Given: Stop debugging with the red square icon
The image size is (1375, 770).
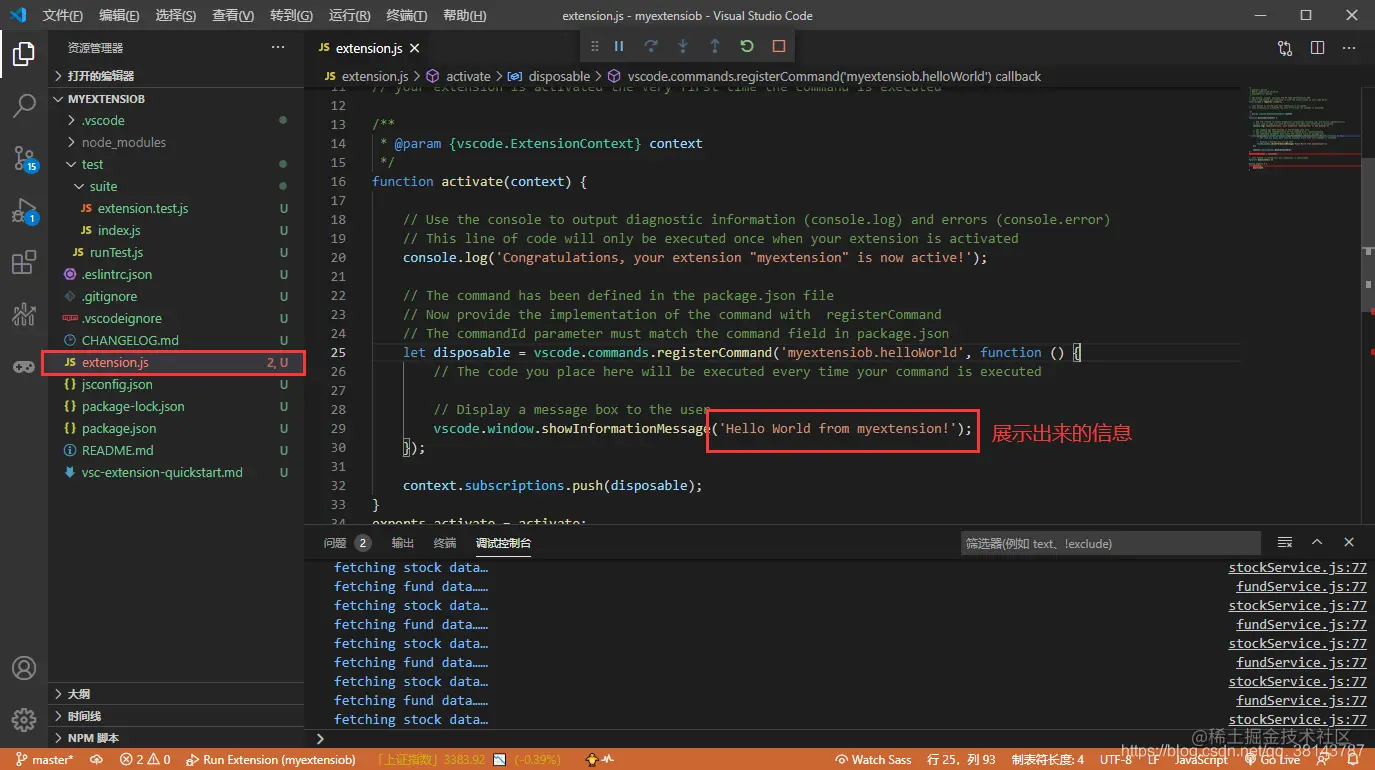Looking at the screenshot, I should pyautogui.click(x=779, y=46).
